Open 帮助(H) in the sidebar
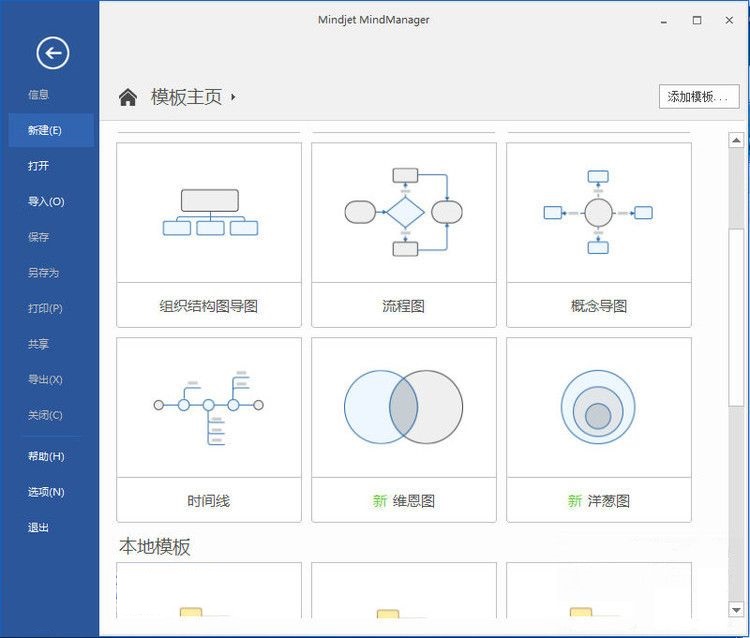Screen dimensions: 750x638 [46, 456]
